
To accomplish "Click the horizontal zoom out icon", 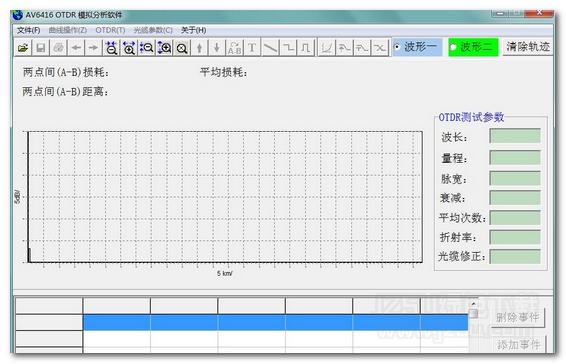I will 111,48.
